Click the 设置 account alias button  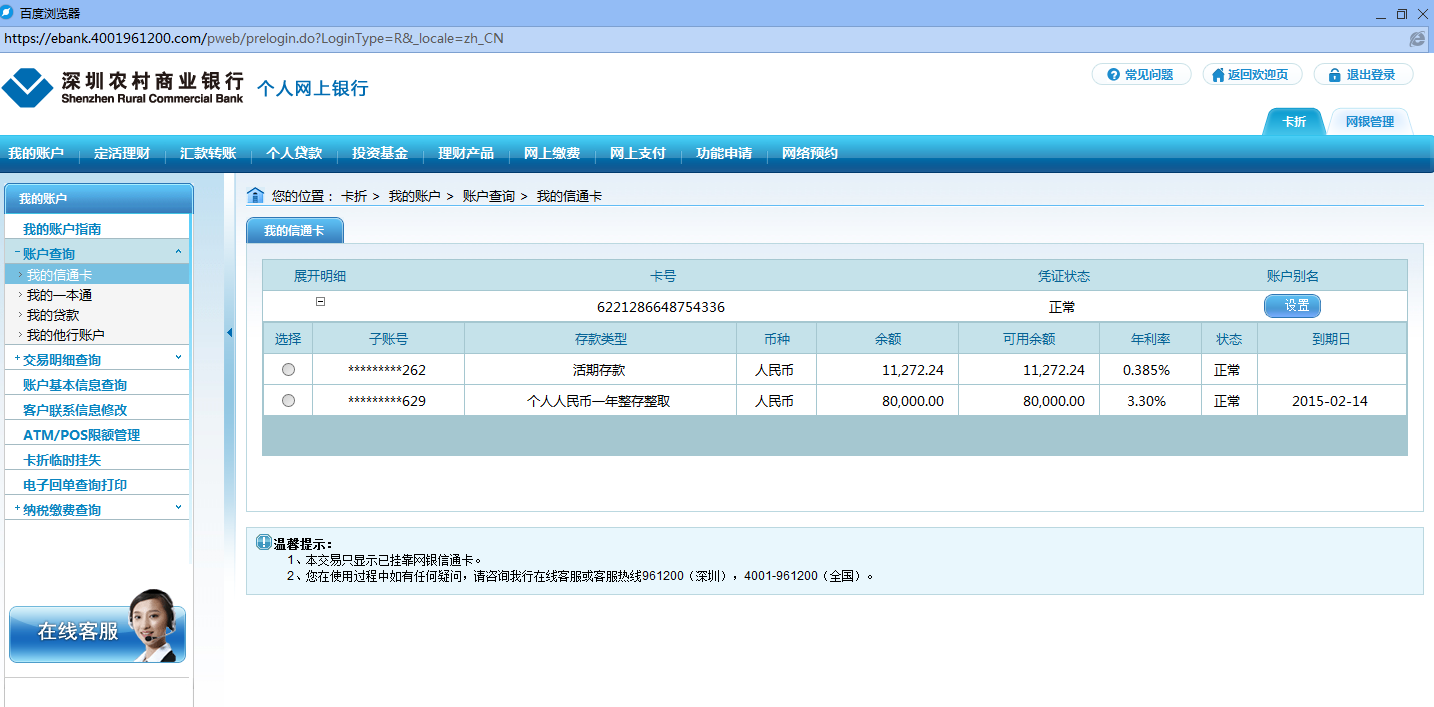click(x=1292, y=306)
